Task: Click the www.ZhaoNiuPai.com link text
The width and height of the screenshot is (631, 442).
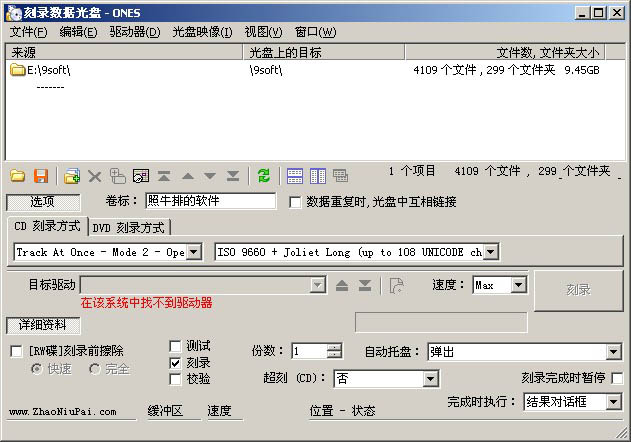Action: (x=62, y=411)
